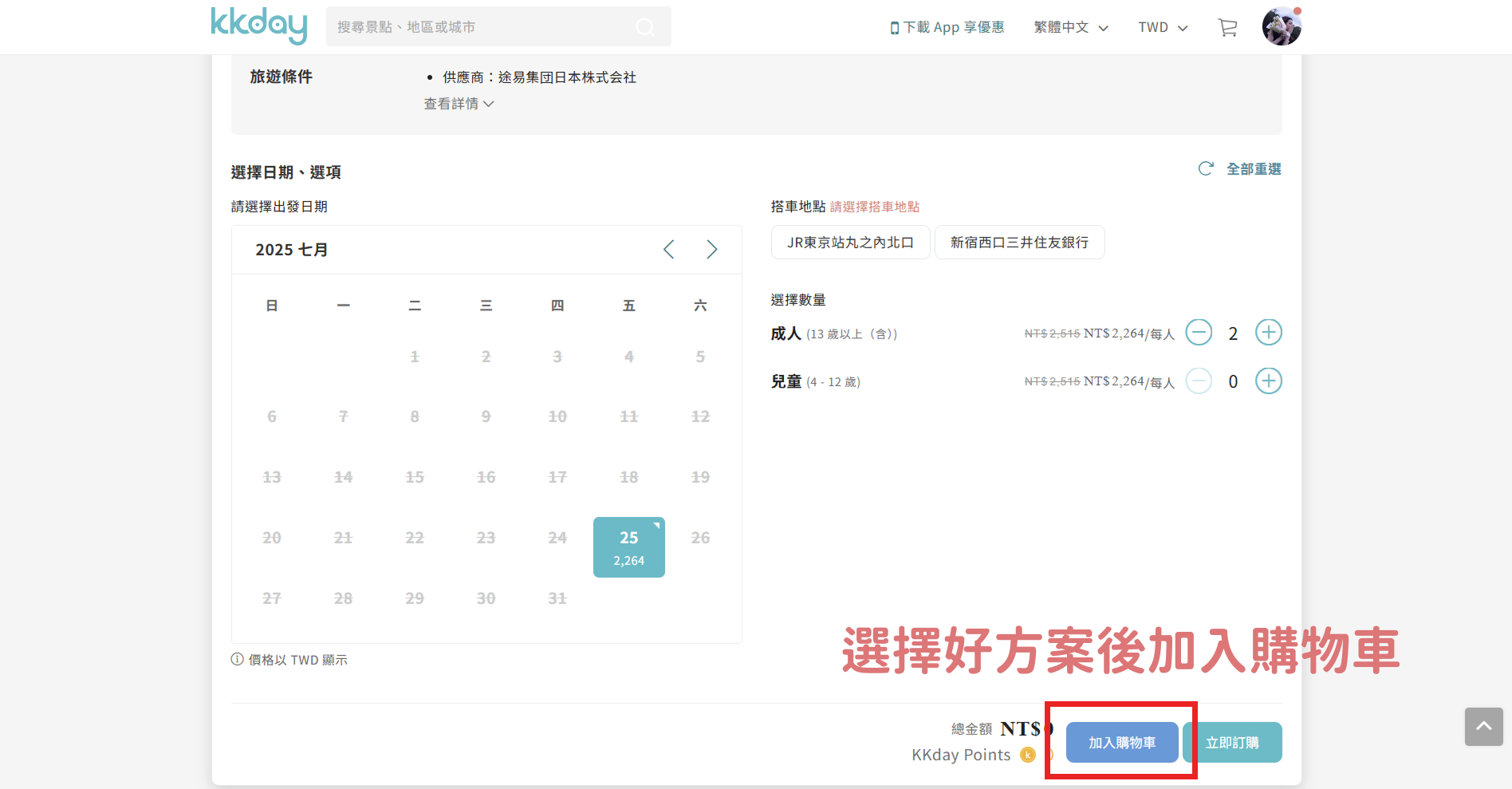Expand the 查看詳情 details section
This screenshot has height=789, width=1512.
(459, 103)
